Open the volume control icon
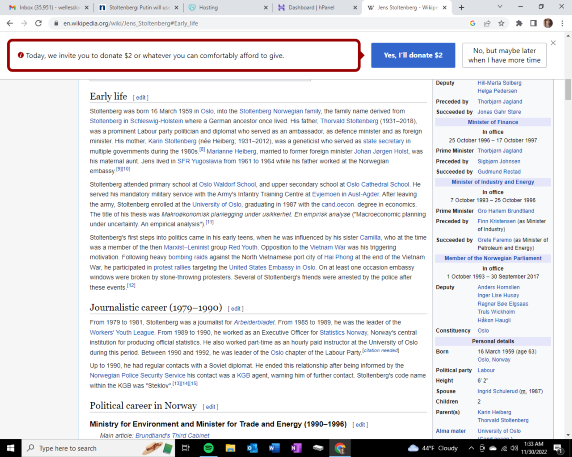Viewport: 572px width, 457px height. coord(514,448)
